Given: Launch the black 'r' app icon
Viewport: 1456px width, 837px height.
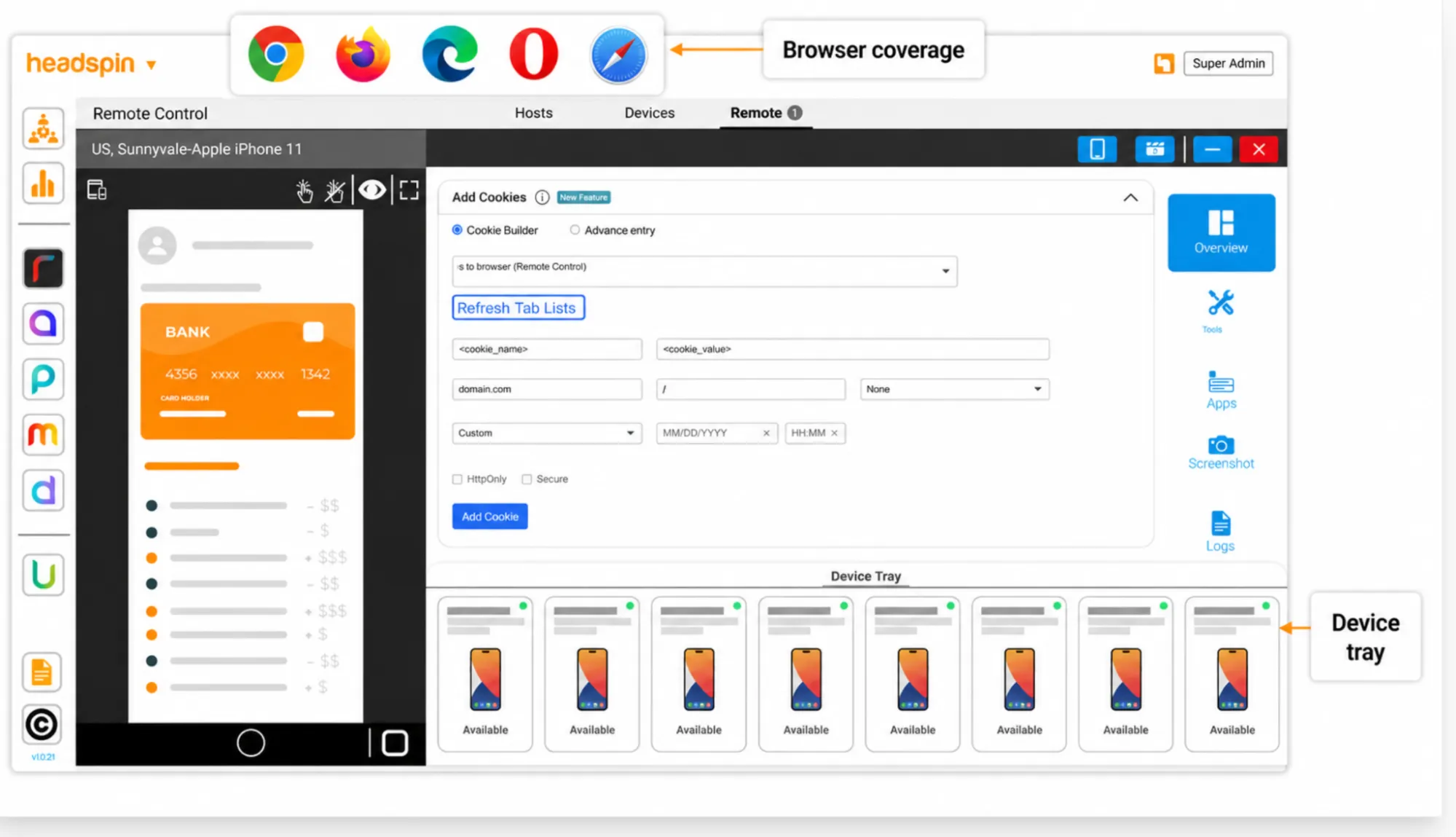Looking at the screenshot, I should pos(44,268).
